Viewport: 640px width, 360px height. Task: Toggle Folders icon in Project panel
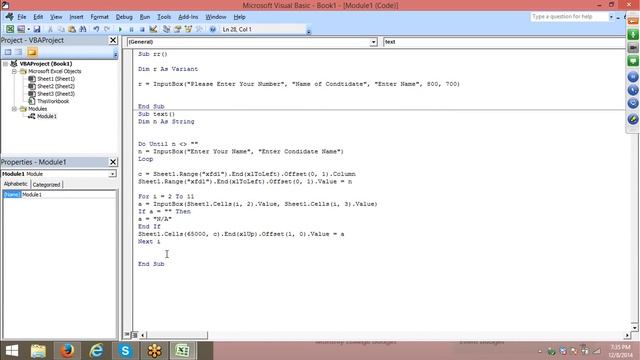pyautogui.click(x=32, y=52)
